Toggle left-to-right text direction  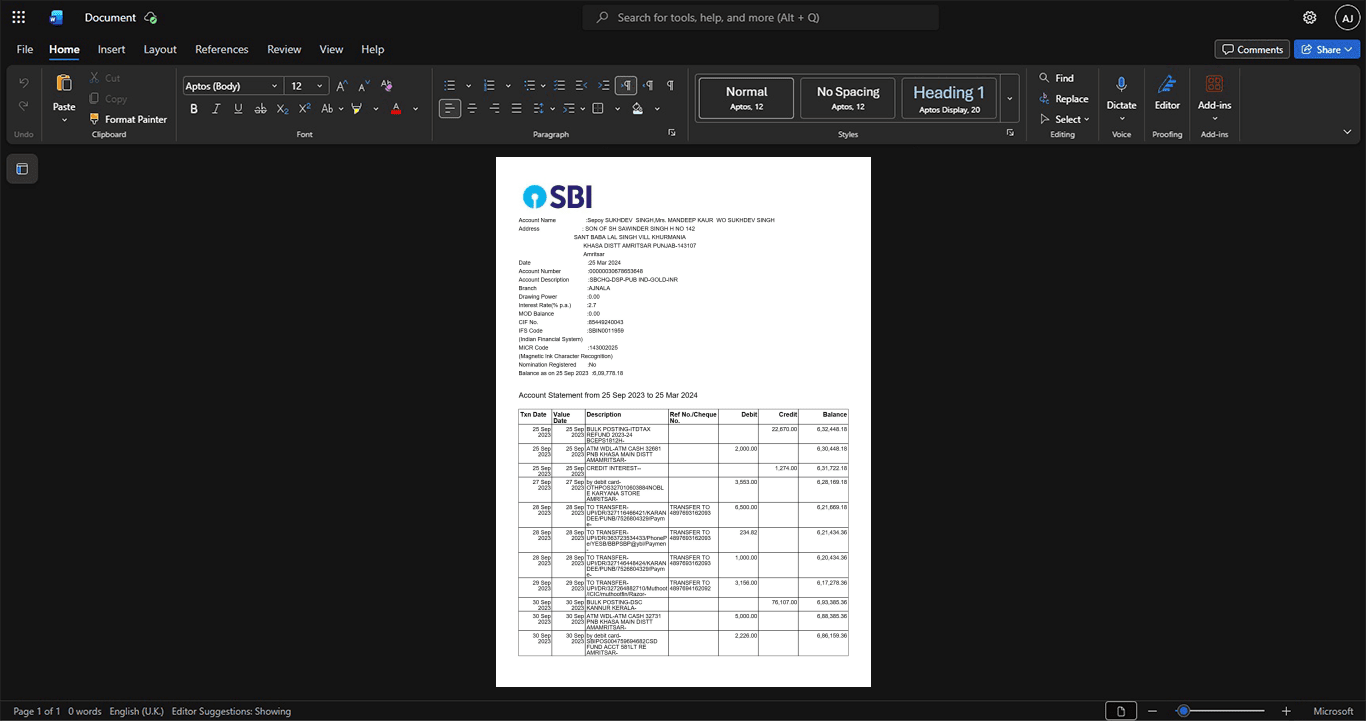[x=626, y=86]
